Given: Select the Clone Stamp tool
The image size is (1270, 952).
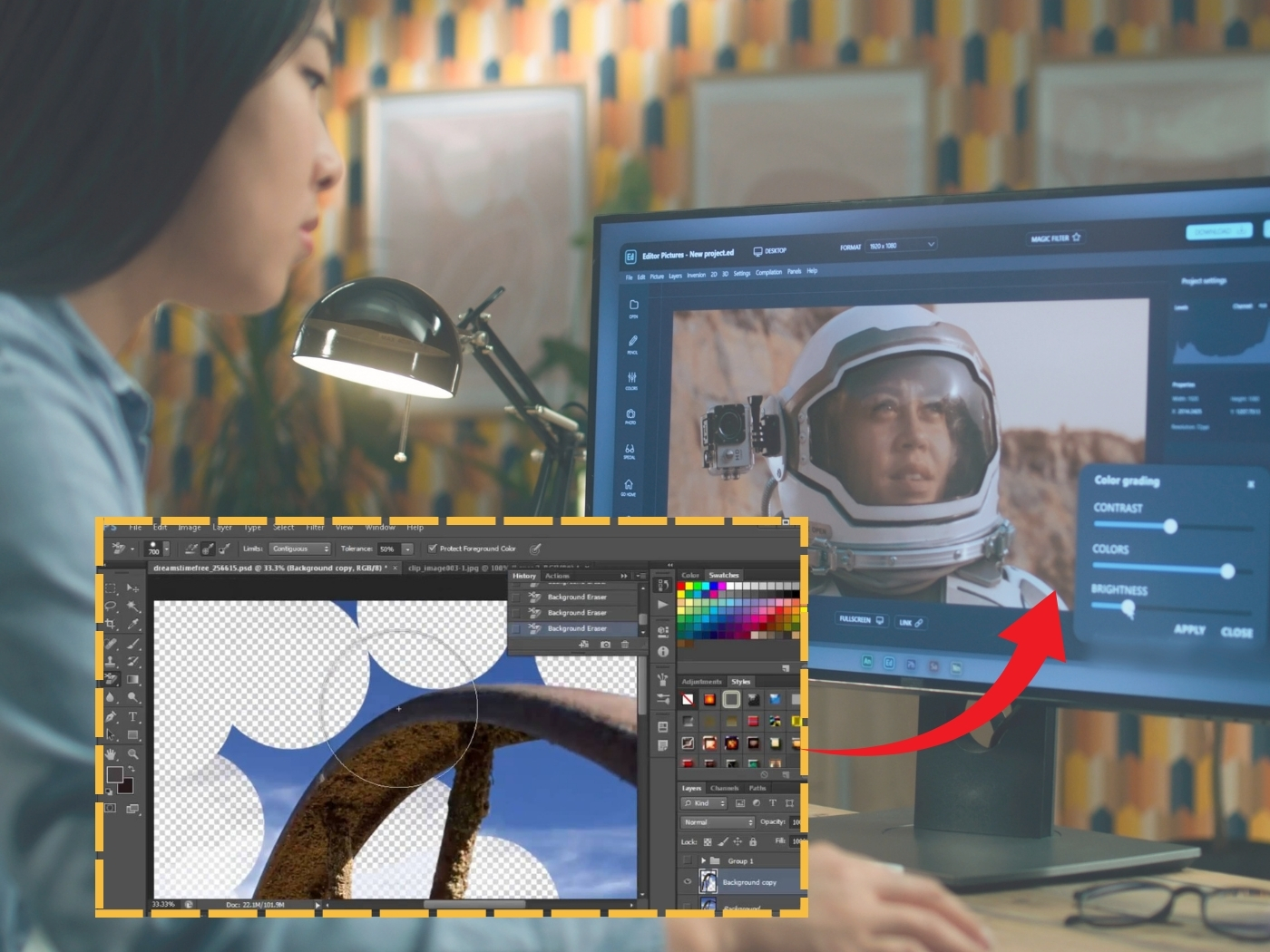Looking at the screenshot, I should click(x=110, y=661).
